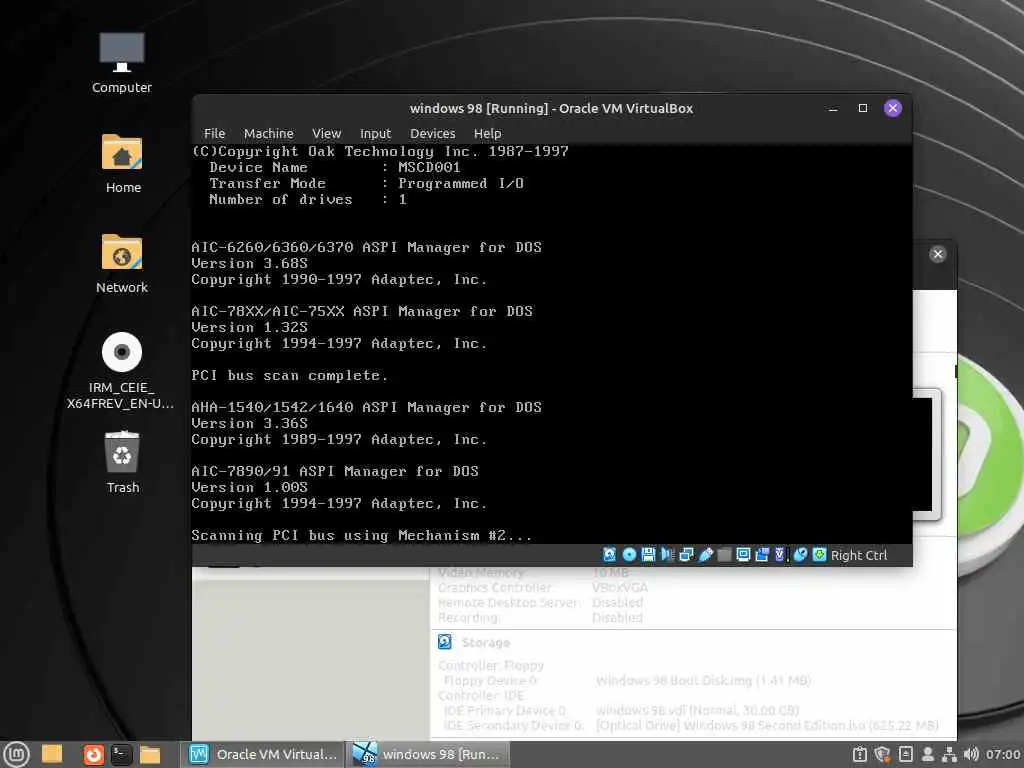Screen dimensions: 1024x768
Task: Click the virtualization CPU status icon
Action: pos(780,554)
